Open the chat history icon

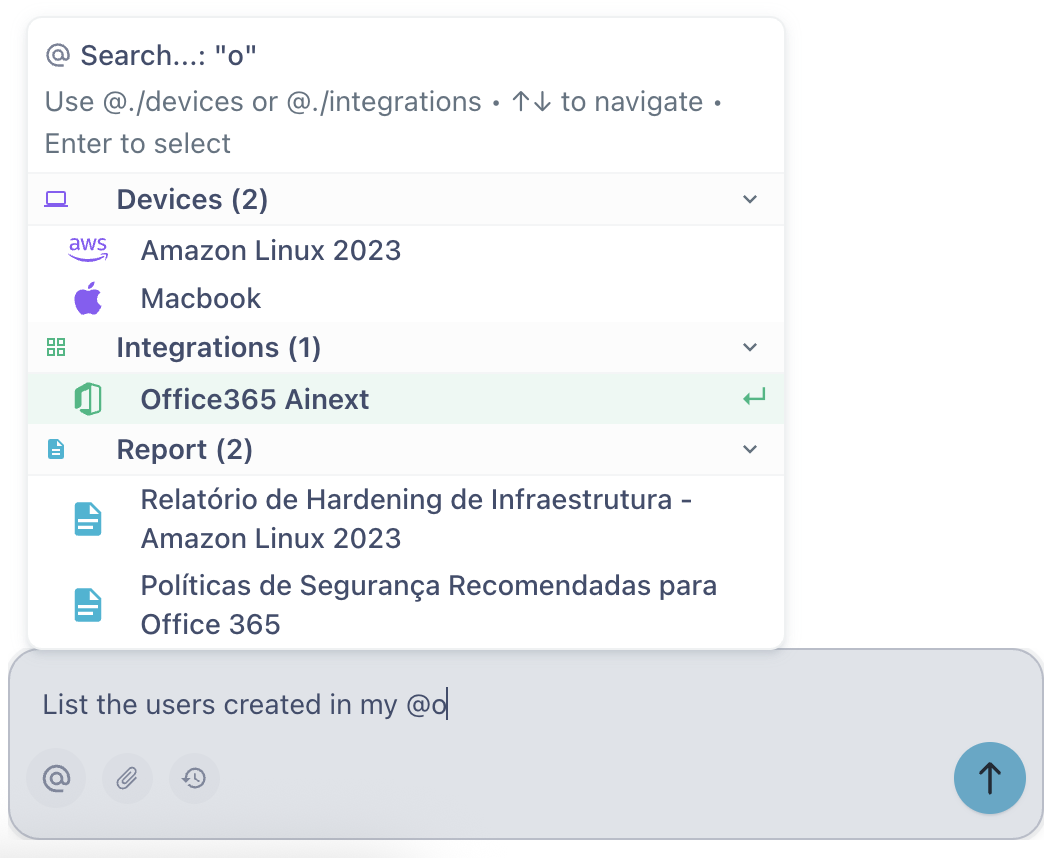tap(194, 778)
